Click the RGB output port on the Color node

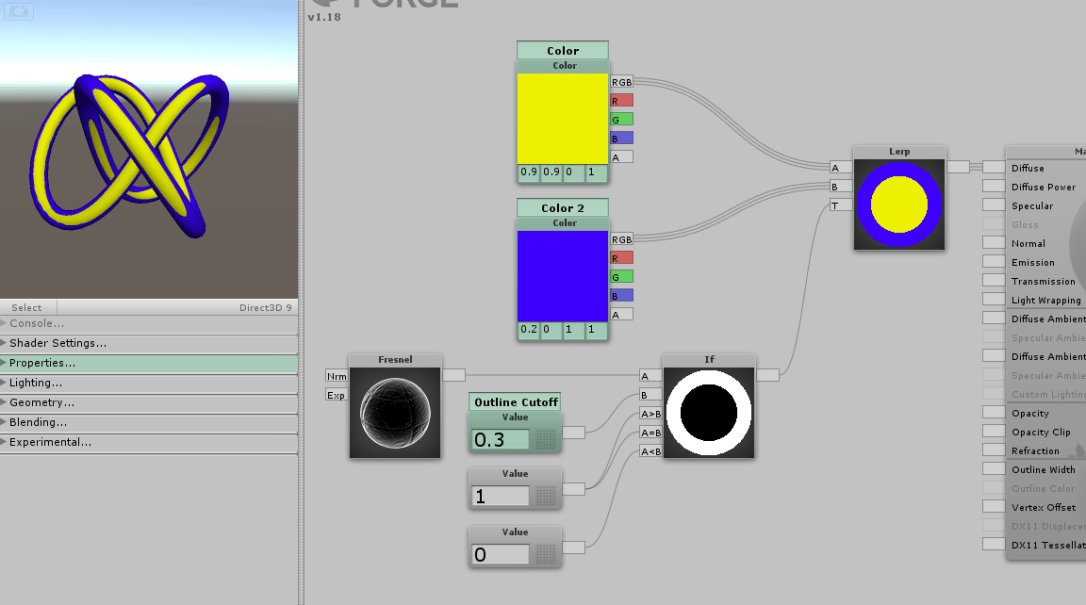(x=620, y=82)
